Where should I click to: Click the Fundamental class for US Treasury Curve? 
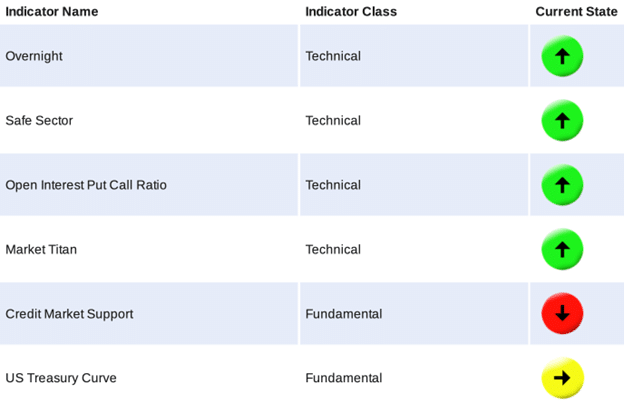(344, 378)
